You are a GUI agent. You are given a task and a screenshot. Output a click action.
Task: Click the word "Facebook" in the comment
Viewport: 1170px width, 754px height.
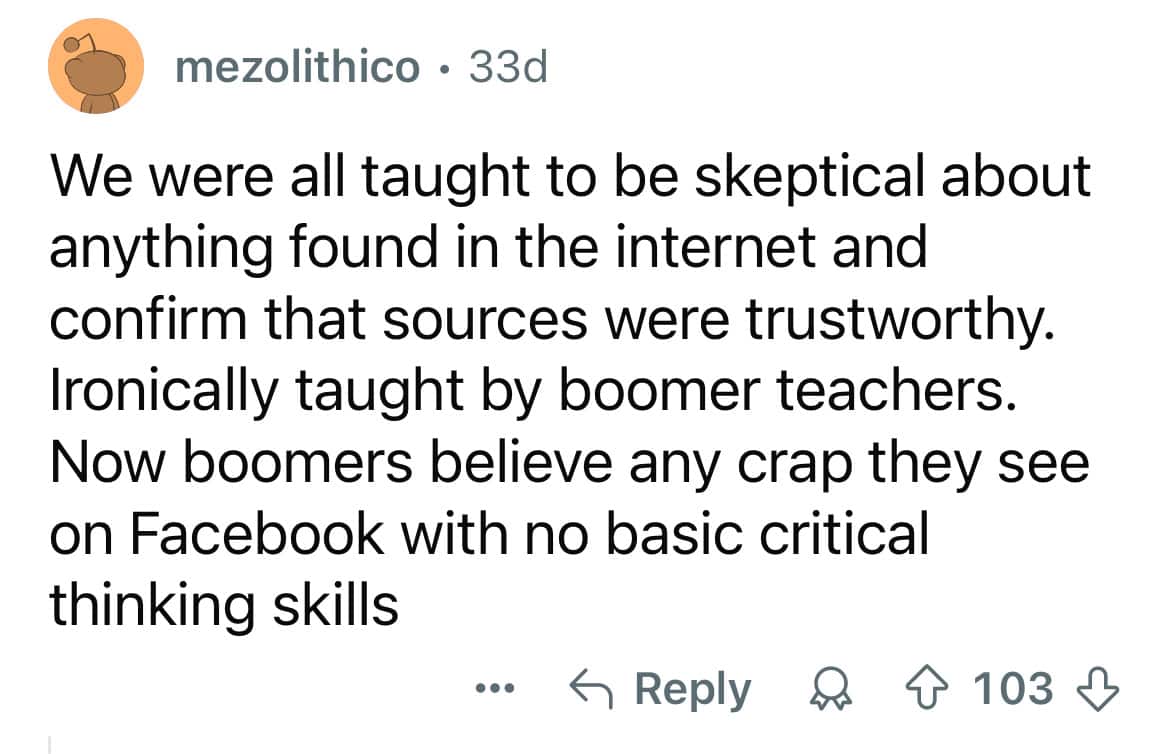[255, 534]
